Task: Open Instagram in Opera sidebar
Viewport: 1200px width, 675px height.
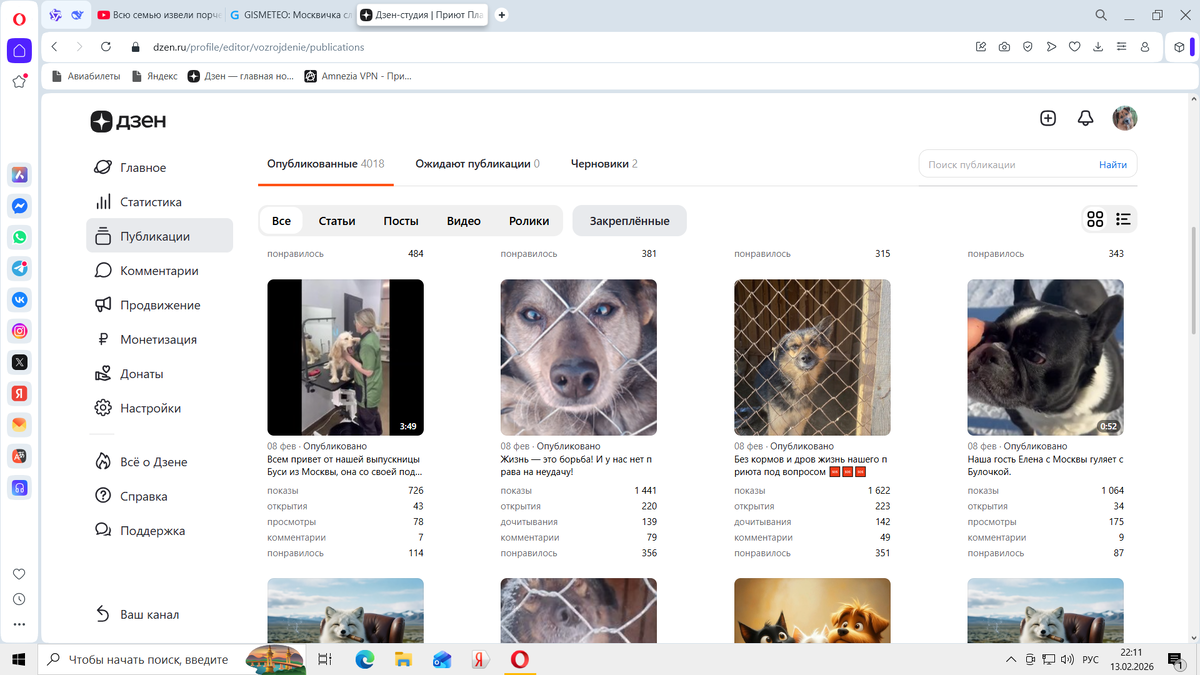Action: point(19,331)
